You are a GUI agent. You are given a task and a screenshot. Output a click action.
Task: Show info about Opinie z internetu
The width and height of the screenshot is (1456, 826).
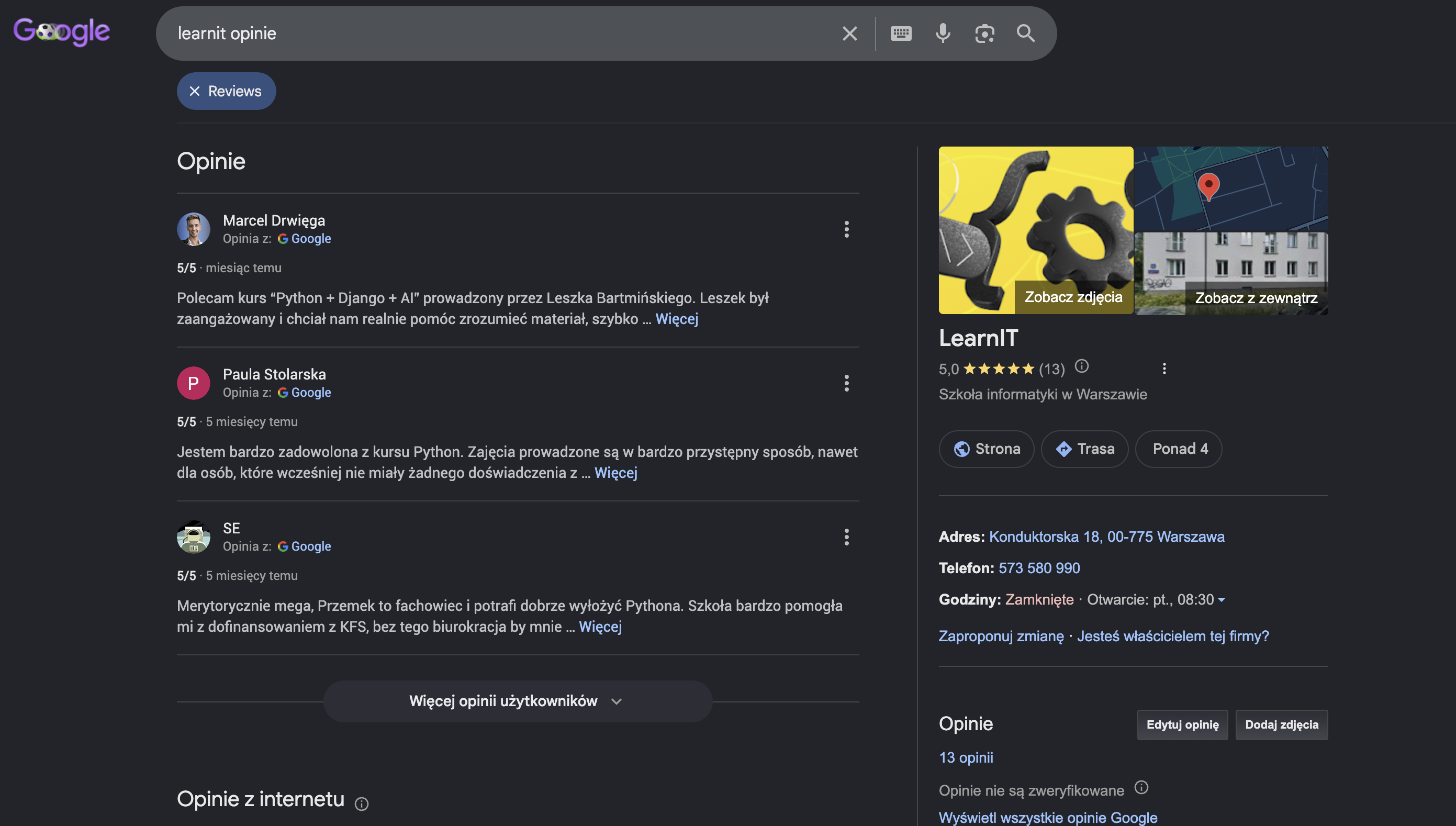point(361,803)
